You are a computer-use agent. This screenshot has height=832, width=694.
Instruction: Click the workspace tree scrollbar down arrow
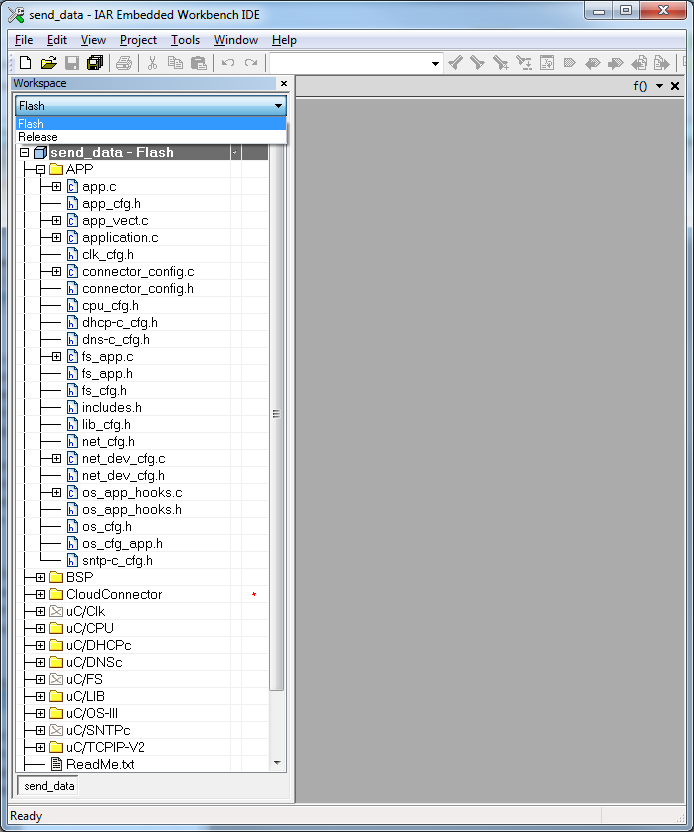click(277, 763)
